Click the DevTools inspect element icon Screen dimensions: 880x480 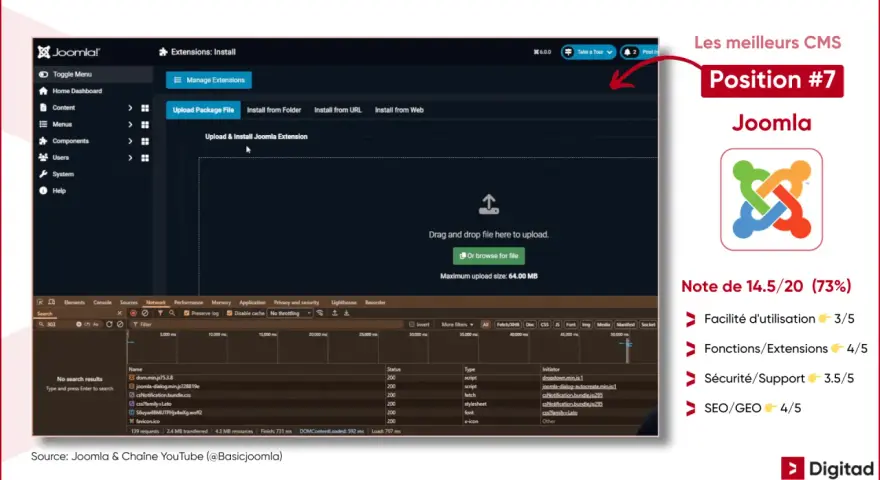[40, 302]
